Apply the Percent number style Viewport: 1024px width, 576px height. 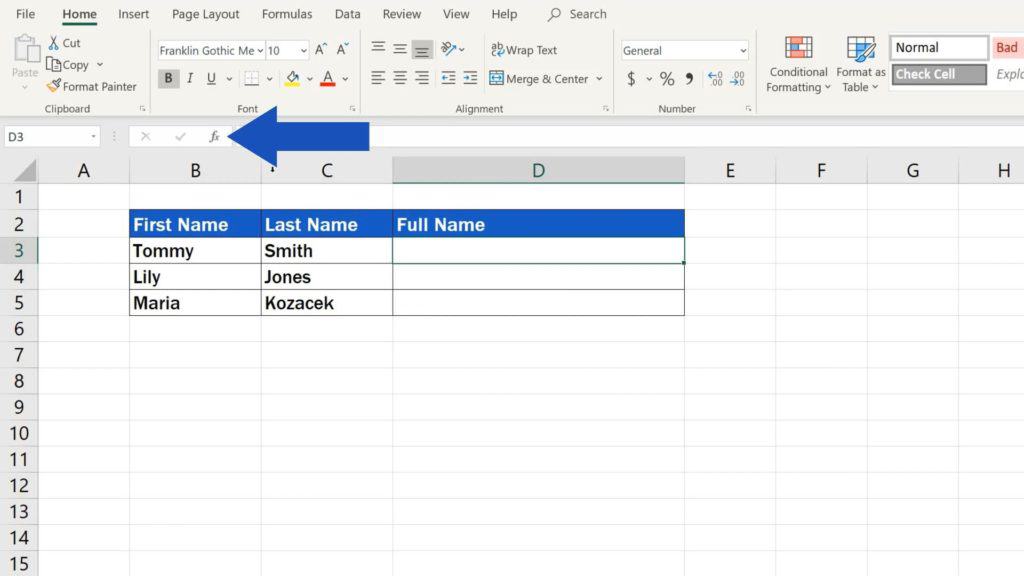coord(667,78)
